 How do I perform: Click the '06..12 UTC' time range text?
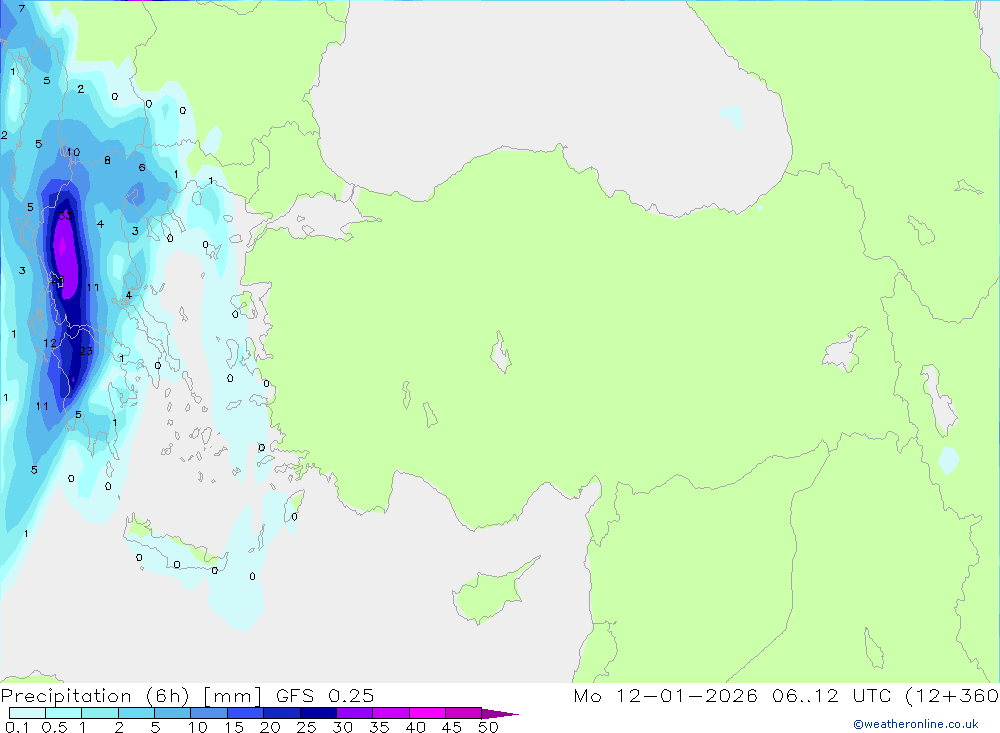point(831,696)
